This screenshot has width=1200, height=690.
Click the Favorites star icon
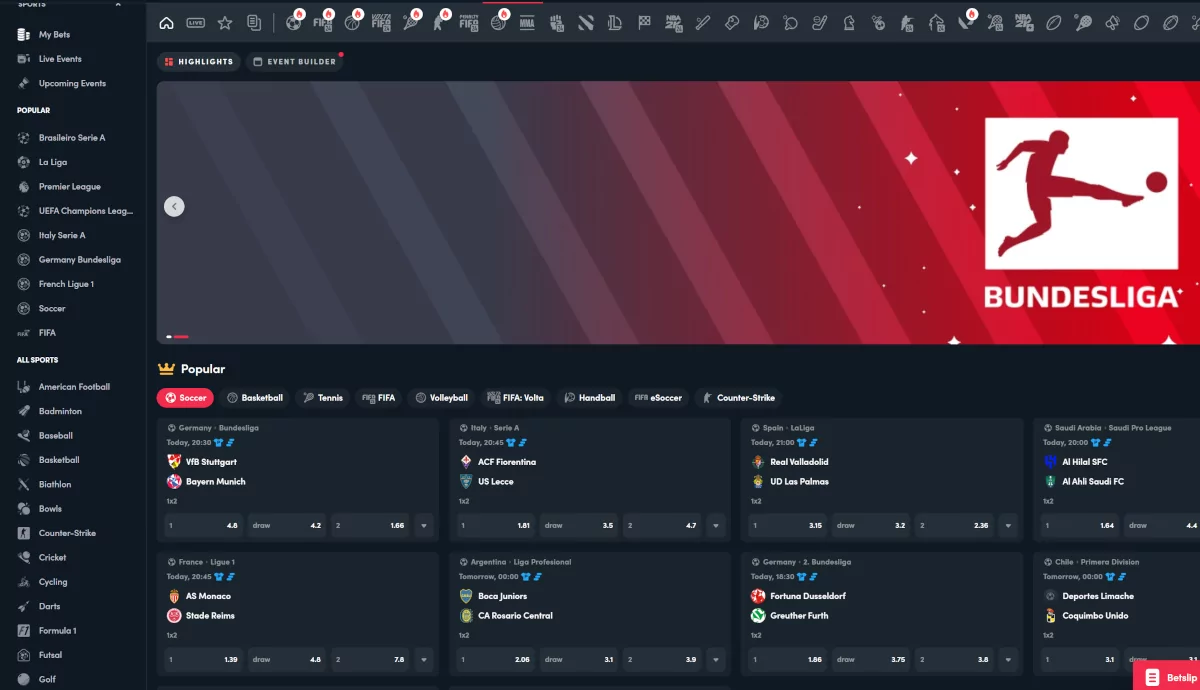(x=225, y=23)
